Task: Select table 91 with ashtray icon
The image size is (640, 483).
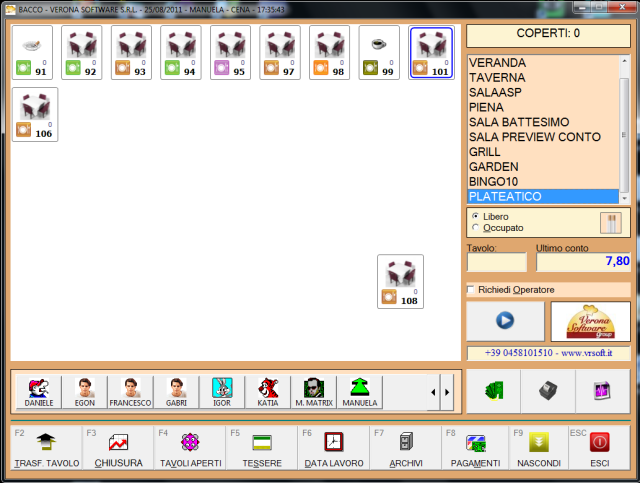Action: [32, 52]
